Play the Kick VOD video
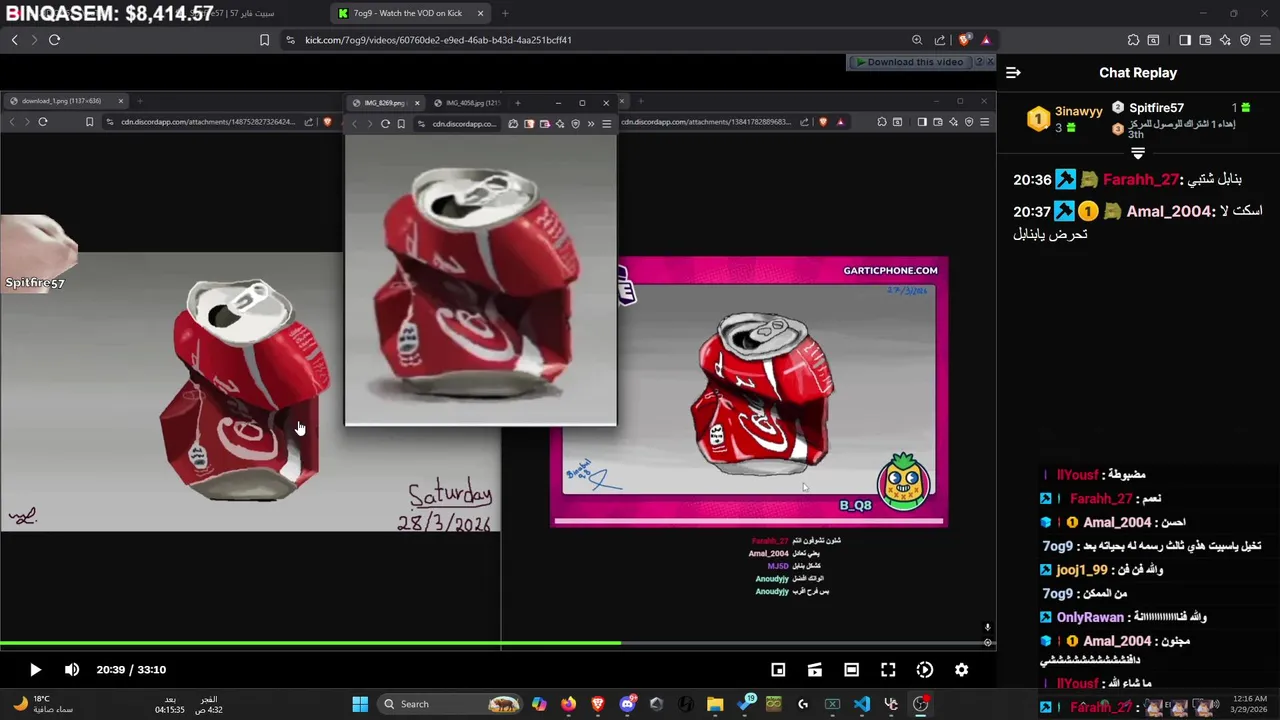The image size is (1280, 720). click(35, 670)
